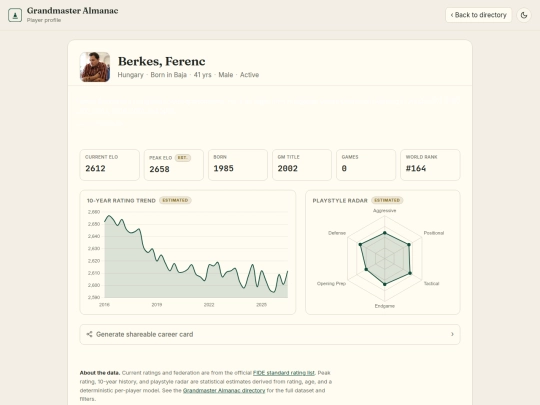Click the Playstyle Radar heading
Image resolution: width=540 pixels, height=405 pixels.
point(340,200)
